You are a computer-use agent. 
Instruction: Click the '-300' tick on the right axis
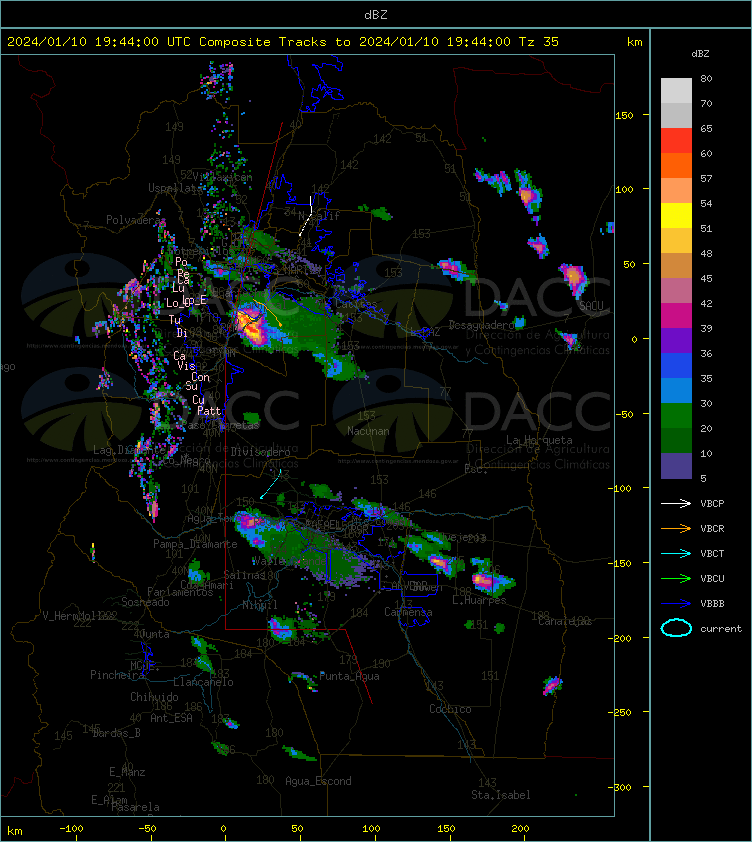(621, 787)
